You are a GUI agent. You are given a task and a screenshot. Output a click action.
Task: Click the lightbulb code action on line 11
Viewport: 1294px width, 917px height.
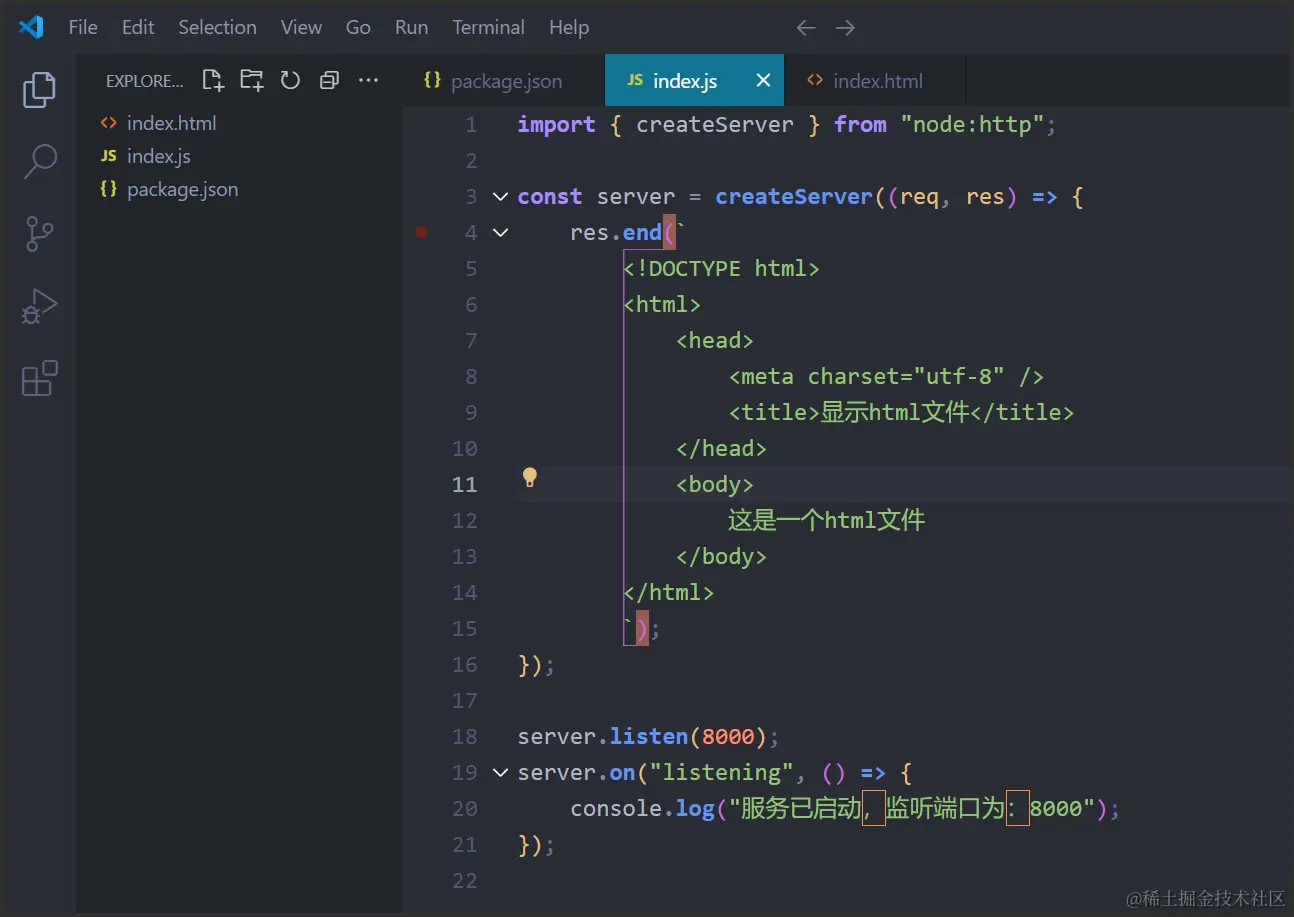point(530,477)
